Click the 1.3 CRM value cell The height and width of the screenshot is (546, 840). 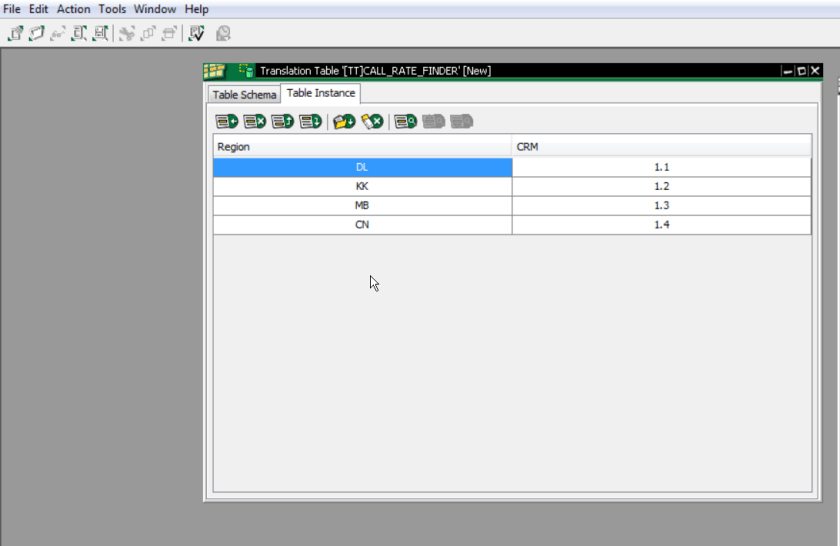coord(662,206)
